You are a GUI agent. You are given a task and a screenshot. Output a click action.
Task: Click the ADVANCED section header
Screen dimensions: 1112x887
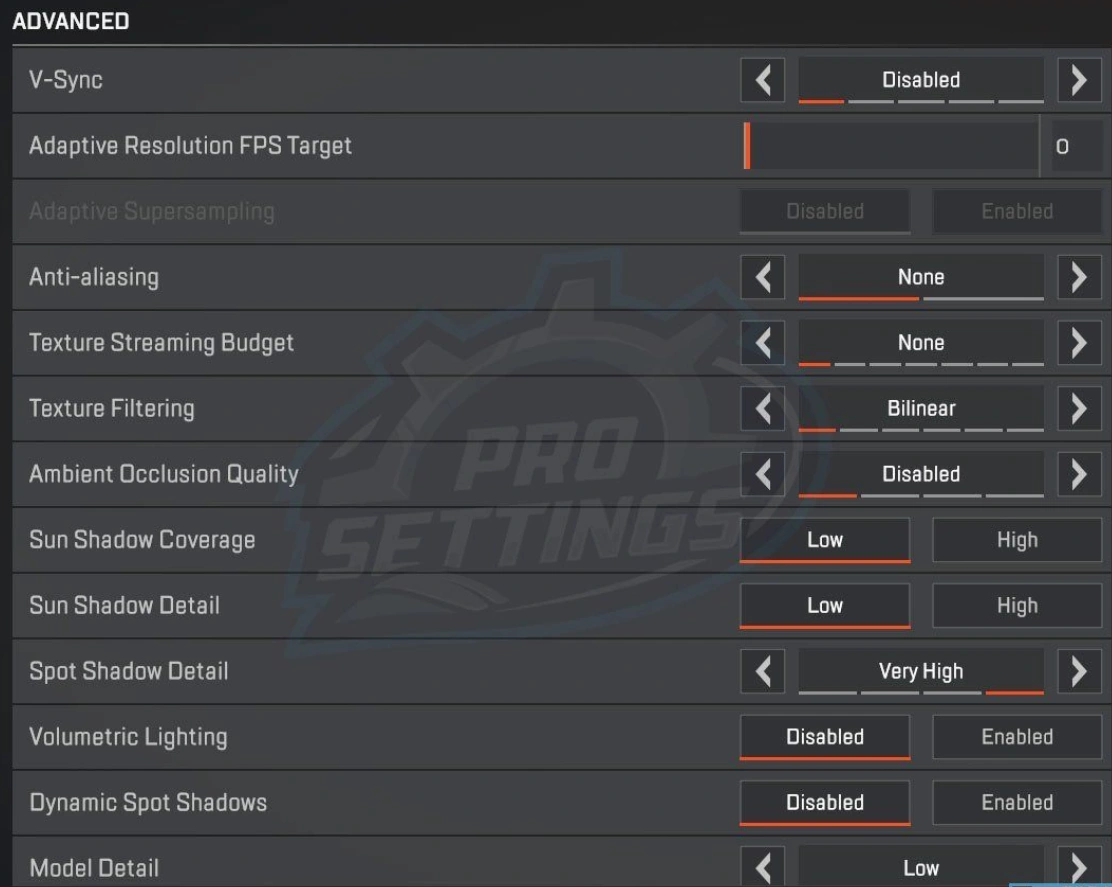(x=71, y=21)
